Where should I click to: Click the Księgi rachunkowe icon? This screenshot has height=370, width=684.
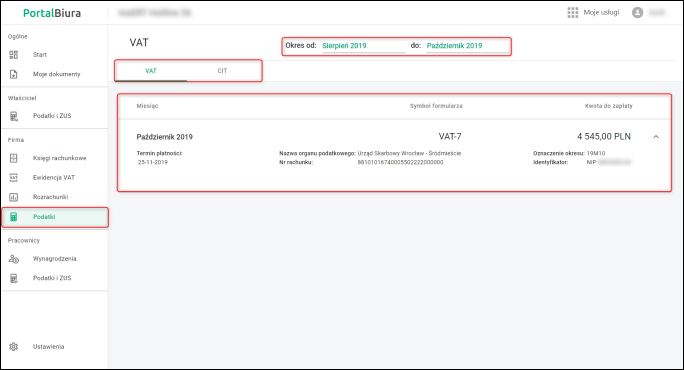[14, 158]
